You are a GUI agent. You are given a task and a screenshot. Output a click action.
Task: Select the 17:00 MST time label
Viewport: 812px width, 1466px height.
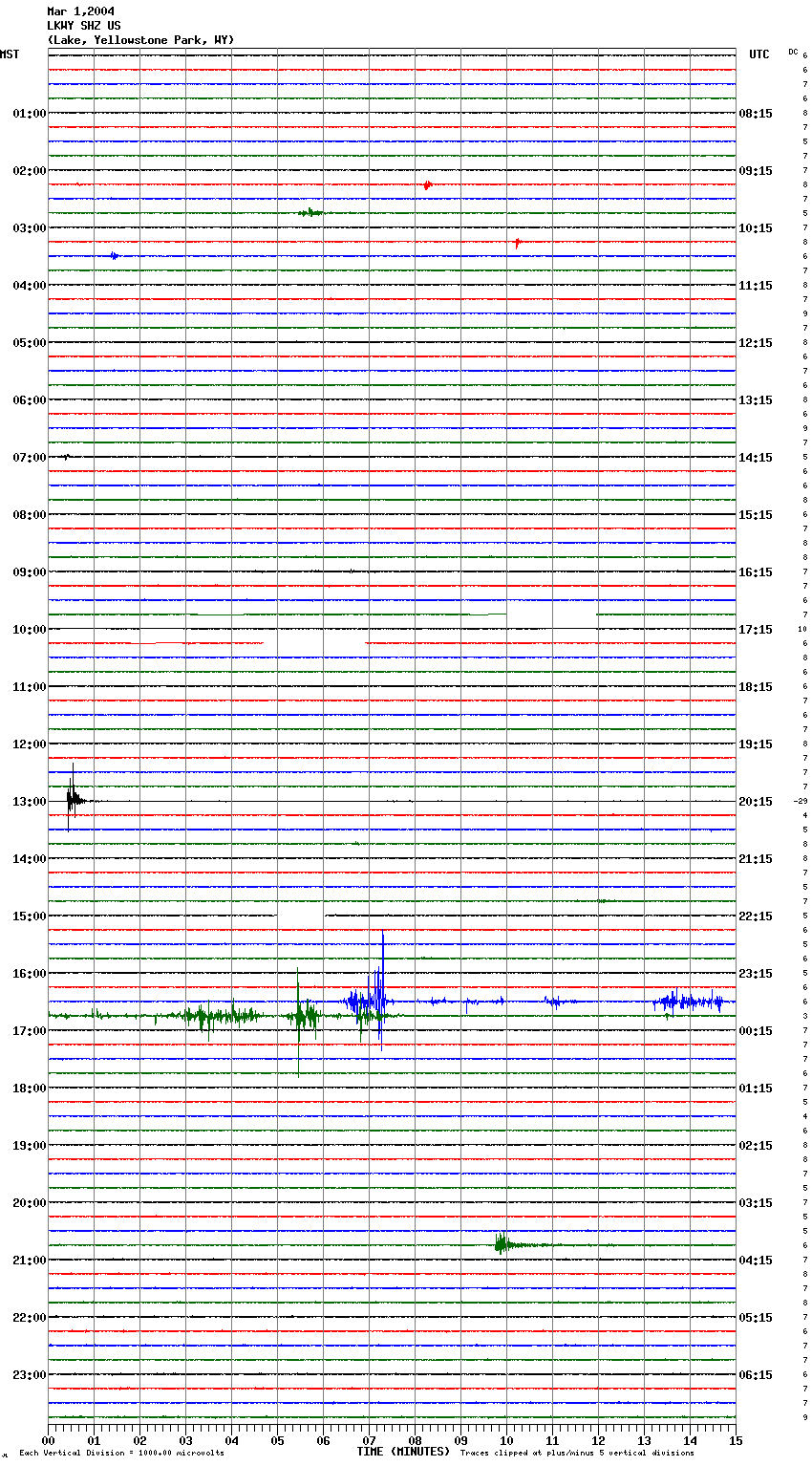coord(30,1030)
